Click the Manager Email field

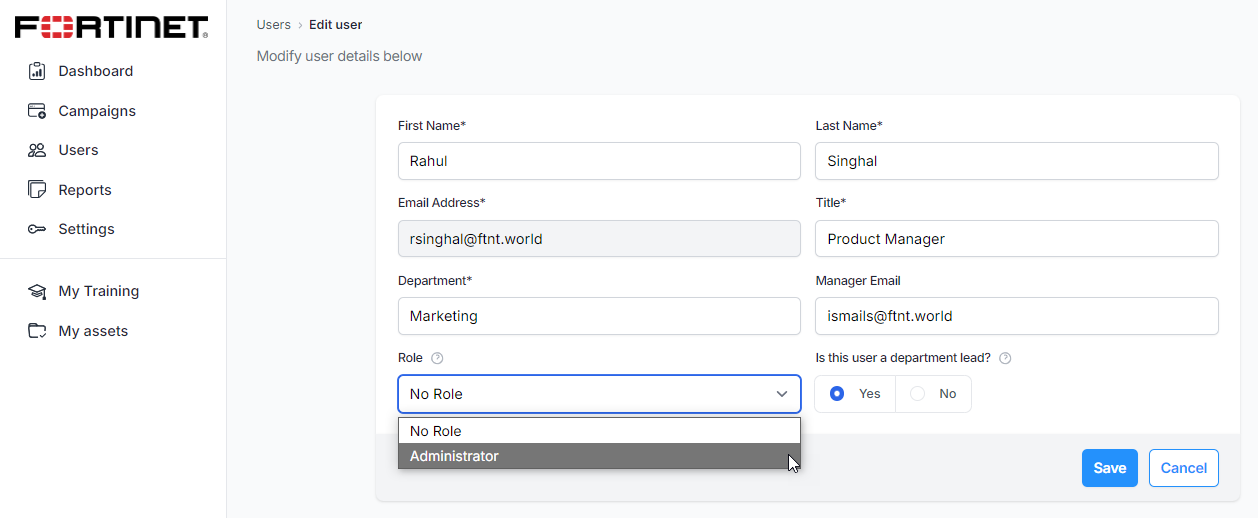tap(1016, 316)
